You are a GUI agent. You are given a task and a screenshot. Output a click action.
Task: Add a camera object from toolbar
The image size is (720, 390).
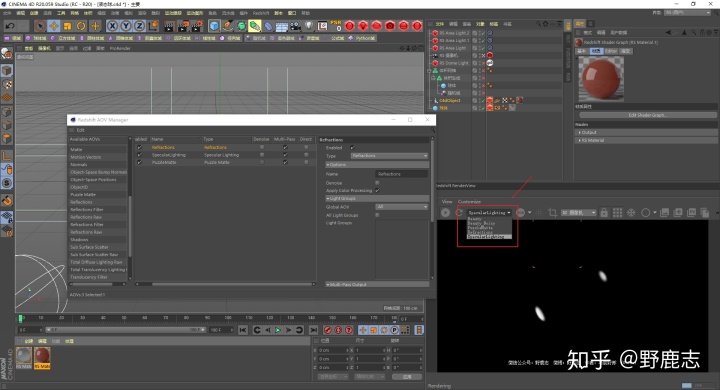point(295,26)
